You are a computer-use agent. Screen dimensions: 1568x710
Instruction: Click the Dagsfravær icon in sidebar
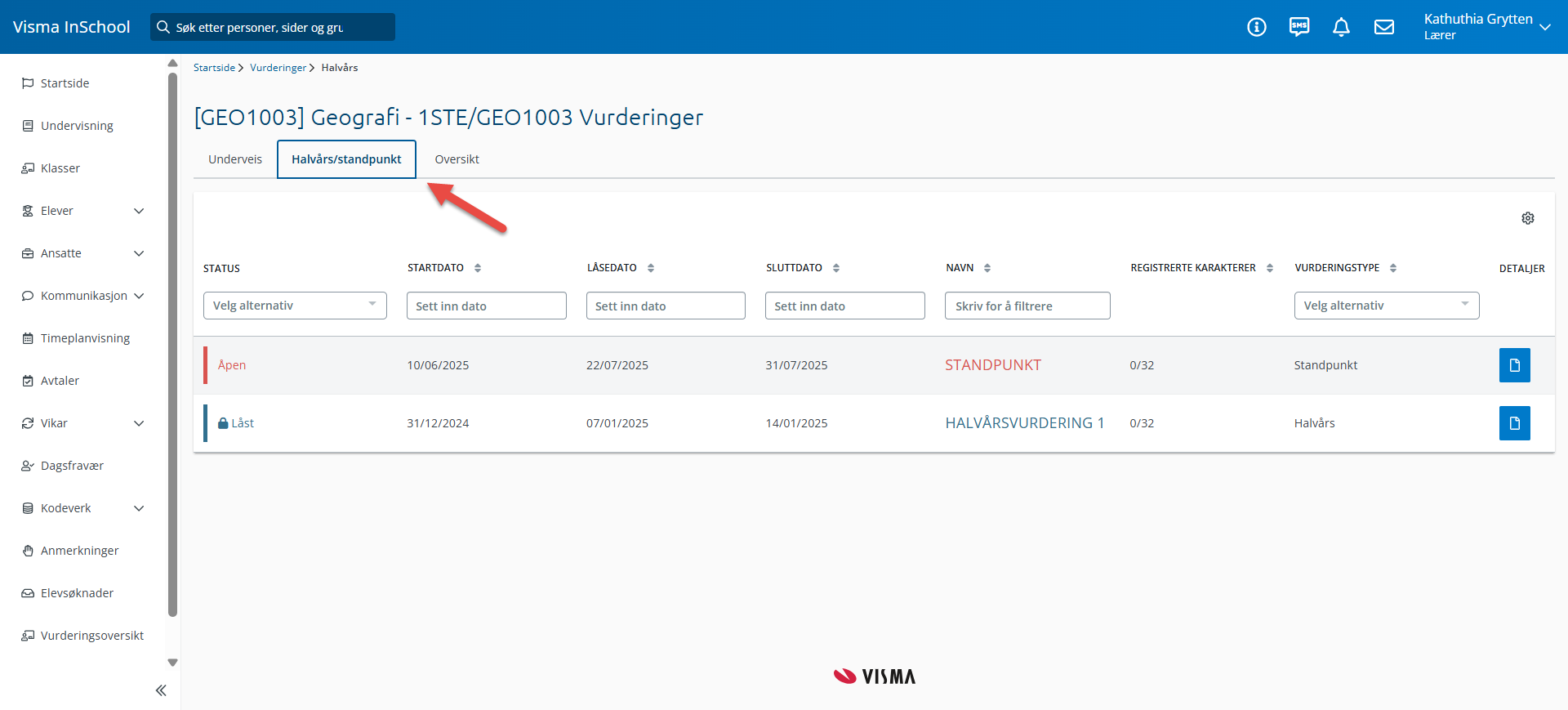28,466
